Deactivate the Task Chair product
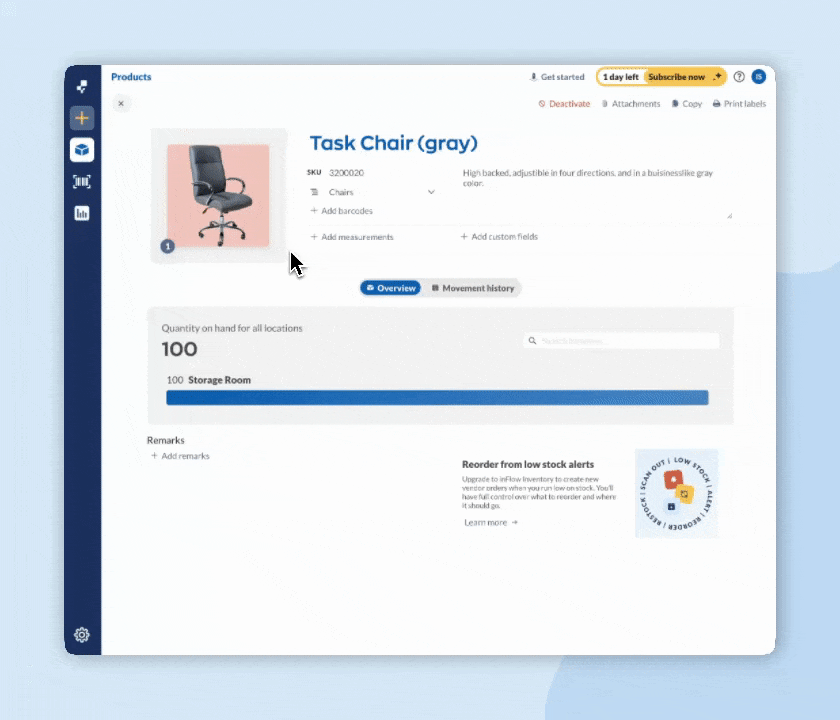The height and width of the screenshot is (720, 840). [x=565, y=103]
